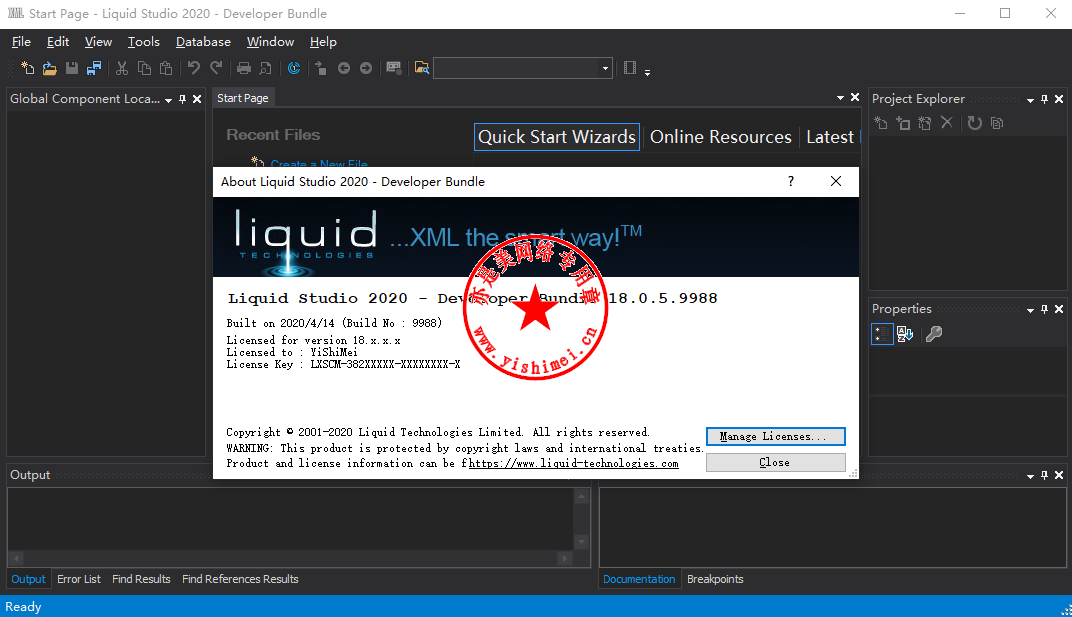This screenshot has height=617, width=1072.
Task: Open the Documentation pane window position dropdown
Action: pyautogui.click(x=1030, y=475)
